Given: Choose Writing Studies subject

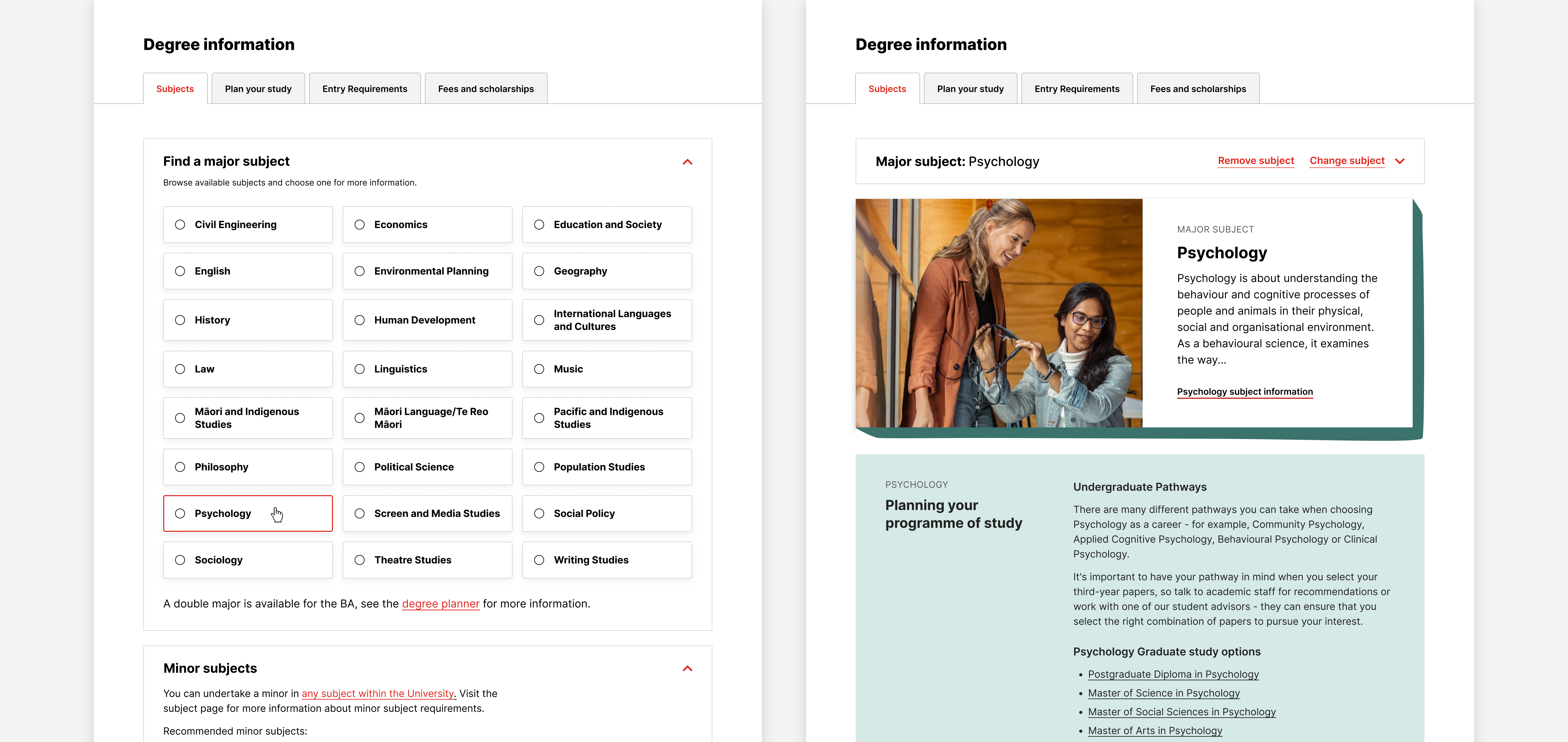Looking at the screenshot, I should 607,560.
